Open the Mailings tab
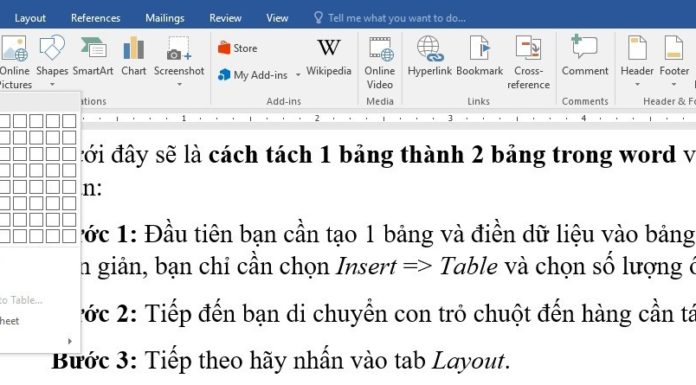 165,18
